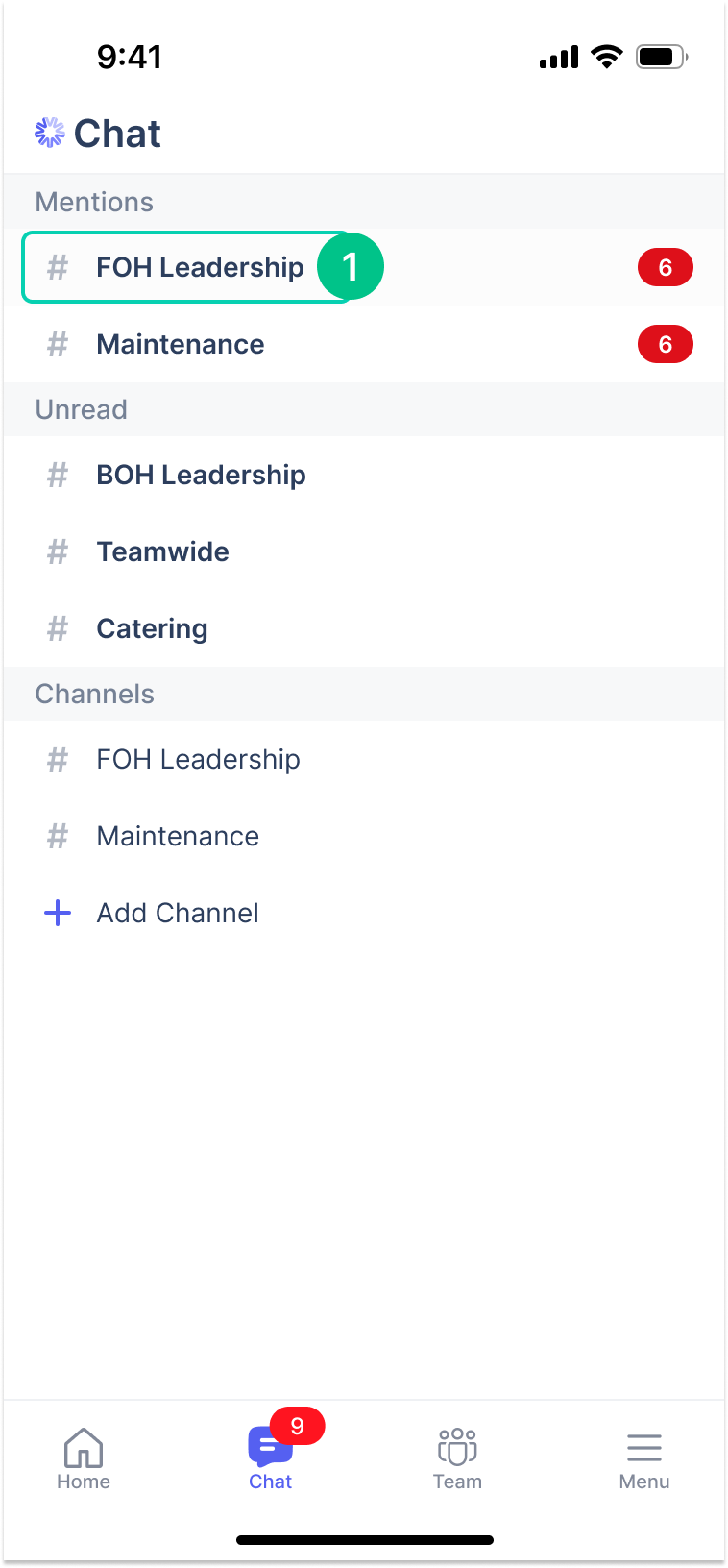Open FOH Leadership under Channels
The image size is (728, 1568).
(x=198, y=759)
